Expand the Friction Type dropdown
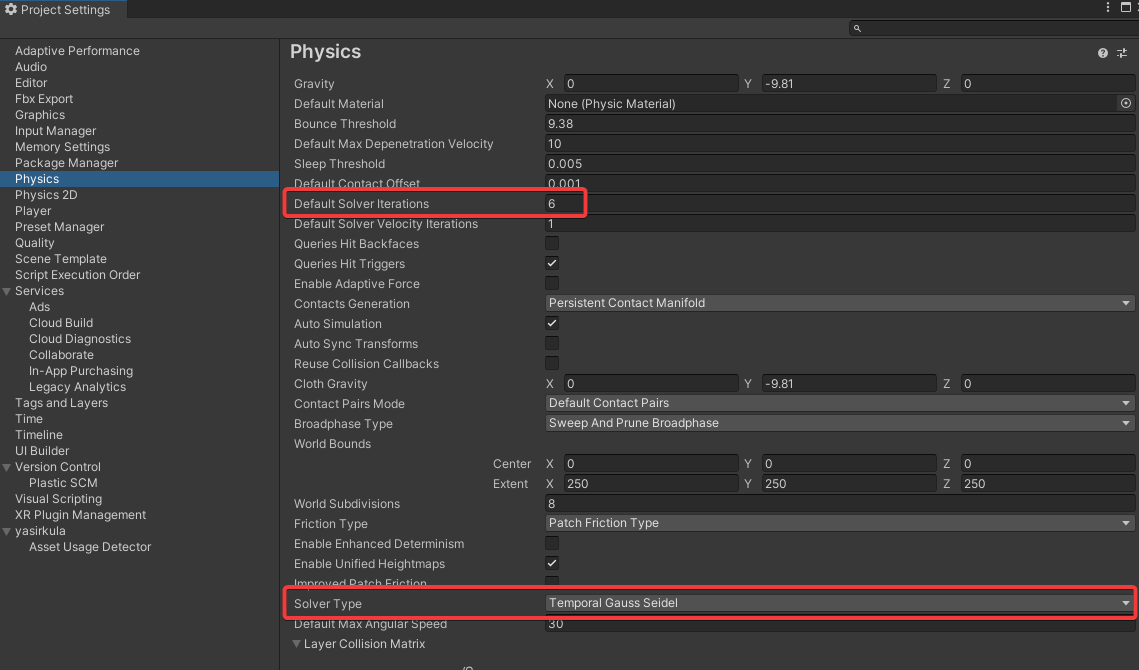 point(839,523)
